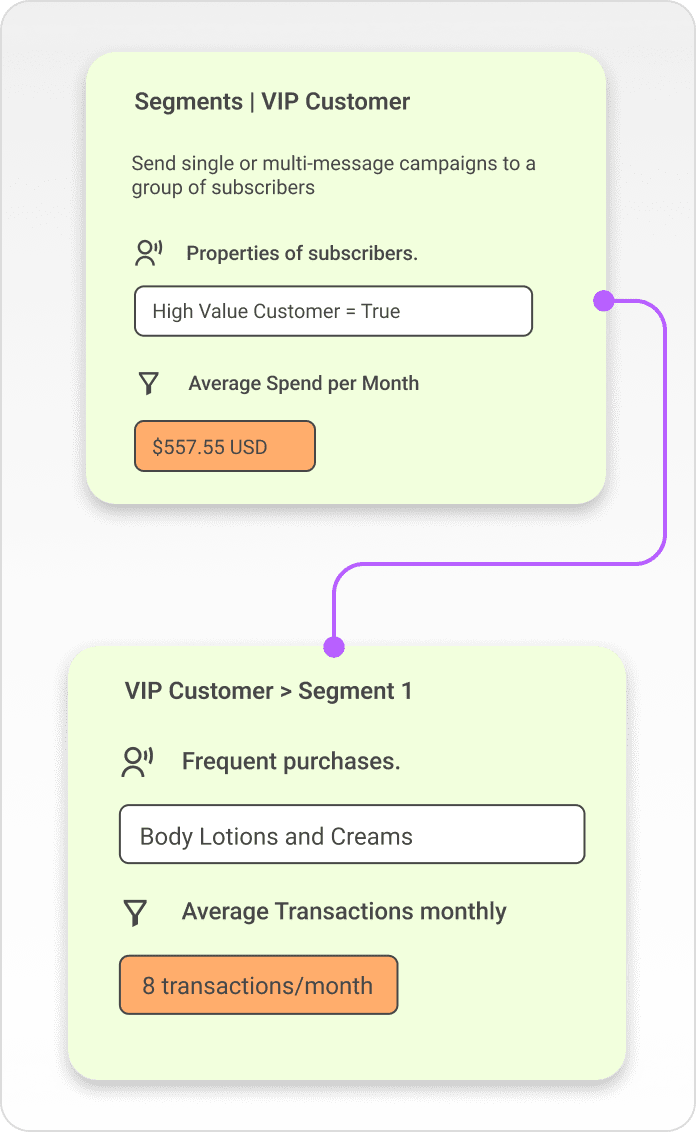Select the purple connector dot above Segment 1 card
The image size is (696, 1132).
click(334, 647)
